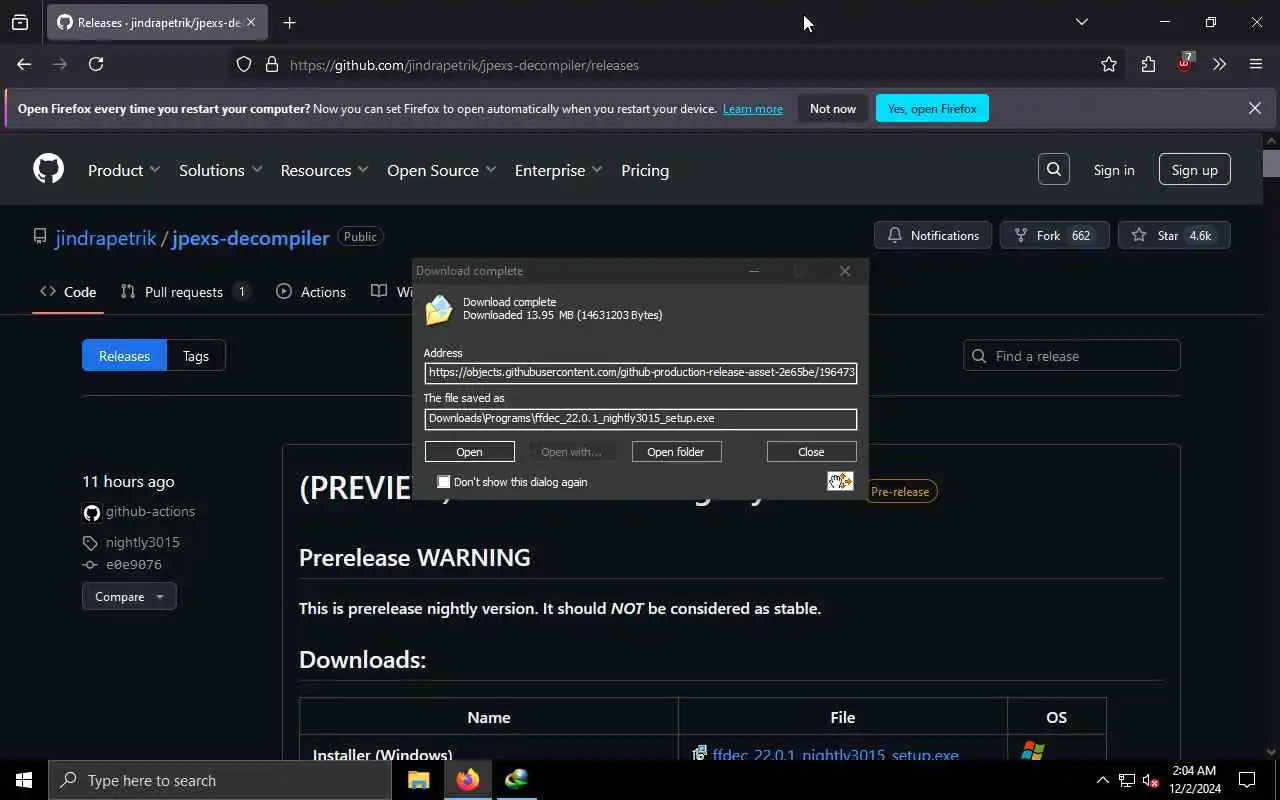Select the Releases tab button
This screenshot has width=1280, height=800.
pyautogui.click(x=124, y=356)
